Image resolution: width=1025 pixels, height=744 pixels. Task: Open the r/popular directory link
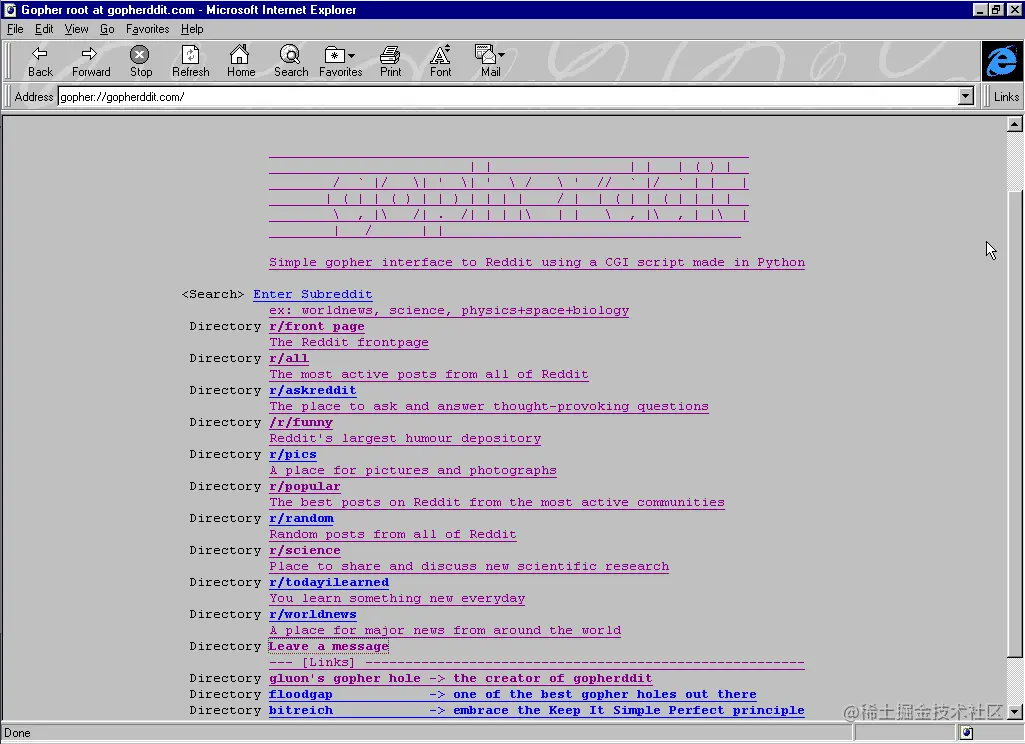(x=305, y=486)
